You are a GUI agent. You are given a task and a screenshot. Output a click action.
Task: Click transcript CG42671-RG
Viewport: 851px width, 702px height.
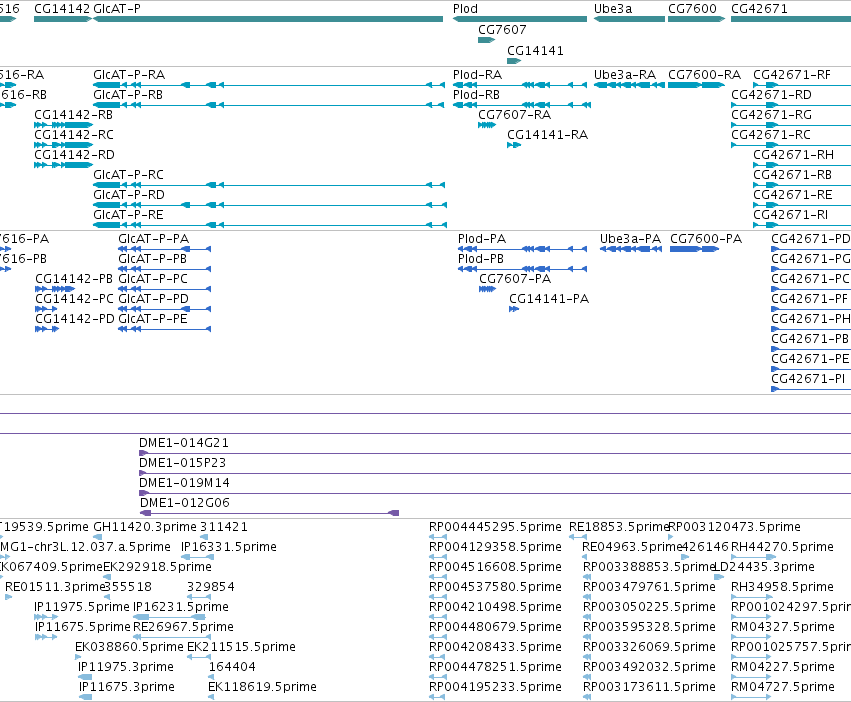pos(791,125)
